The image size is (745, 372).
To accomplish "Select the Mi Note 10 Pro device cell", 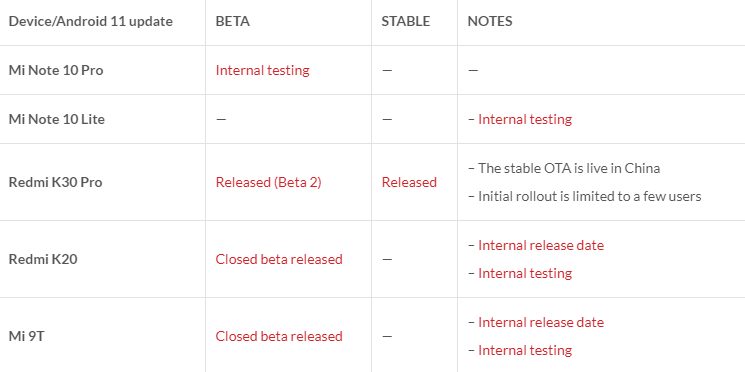I will tap(103, 70).
